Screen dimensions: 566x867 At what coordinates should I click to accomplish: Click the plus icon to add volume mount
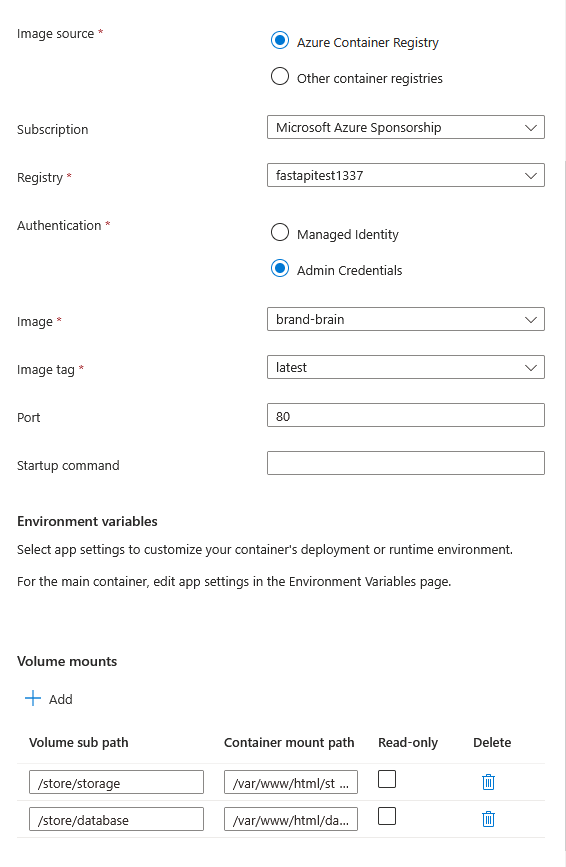(x=33, y=698)
